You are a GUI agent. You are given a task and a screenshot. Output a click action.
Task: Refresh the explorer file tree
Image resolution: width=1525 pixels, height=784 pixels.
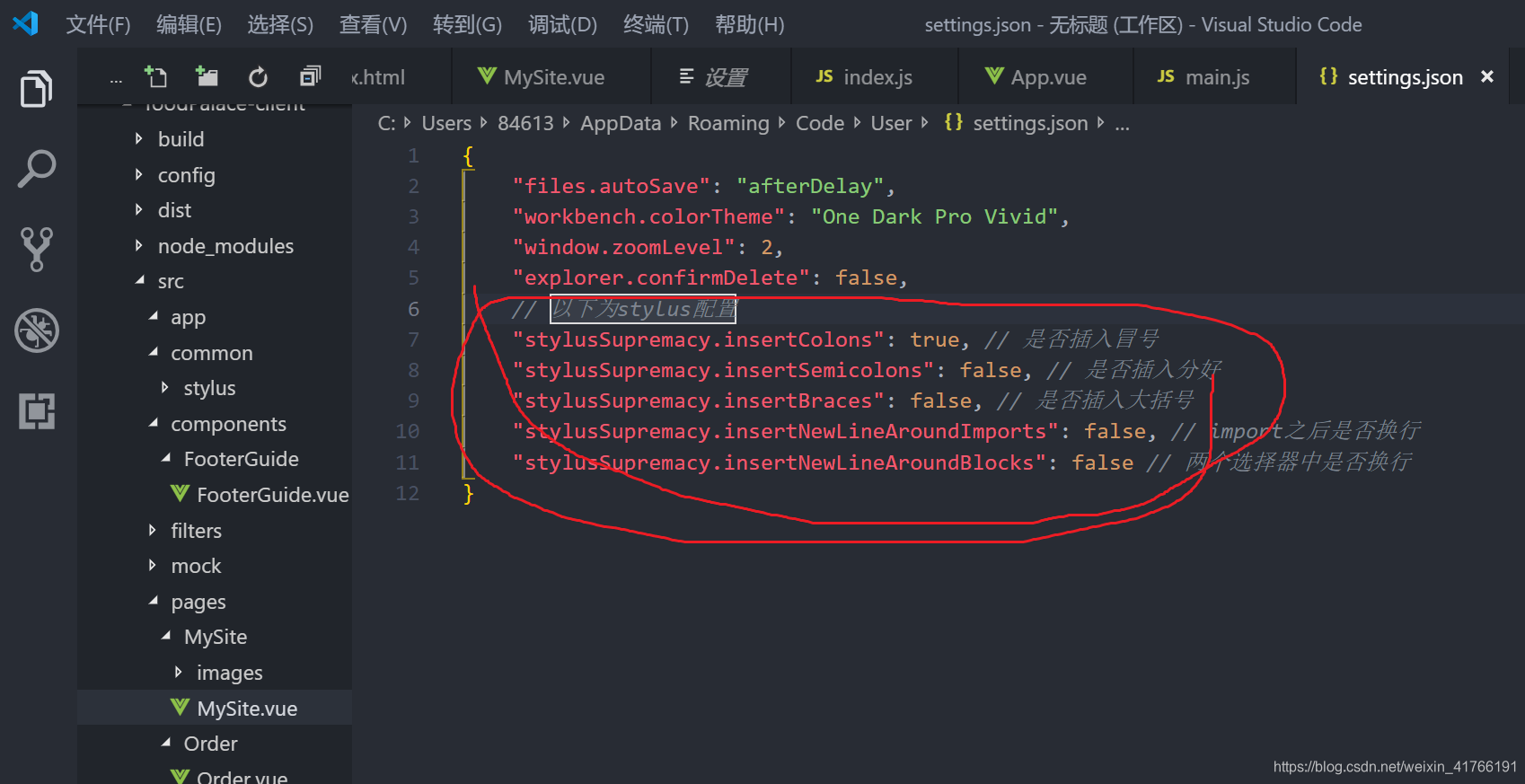[x=259, y=77]
